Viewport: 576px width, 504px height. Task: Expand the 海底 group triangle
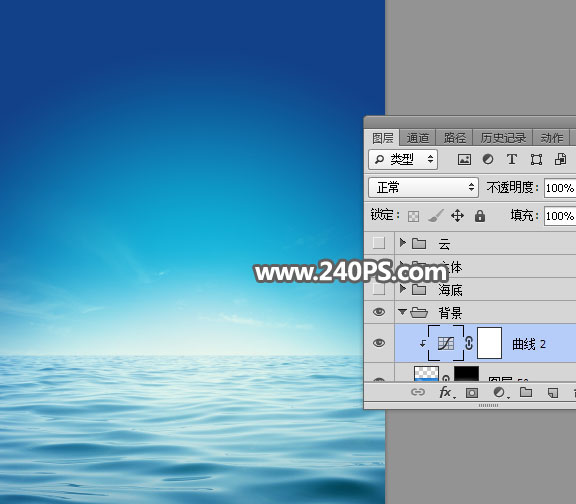pyautogui.click(x=403, y=289)
